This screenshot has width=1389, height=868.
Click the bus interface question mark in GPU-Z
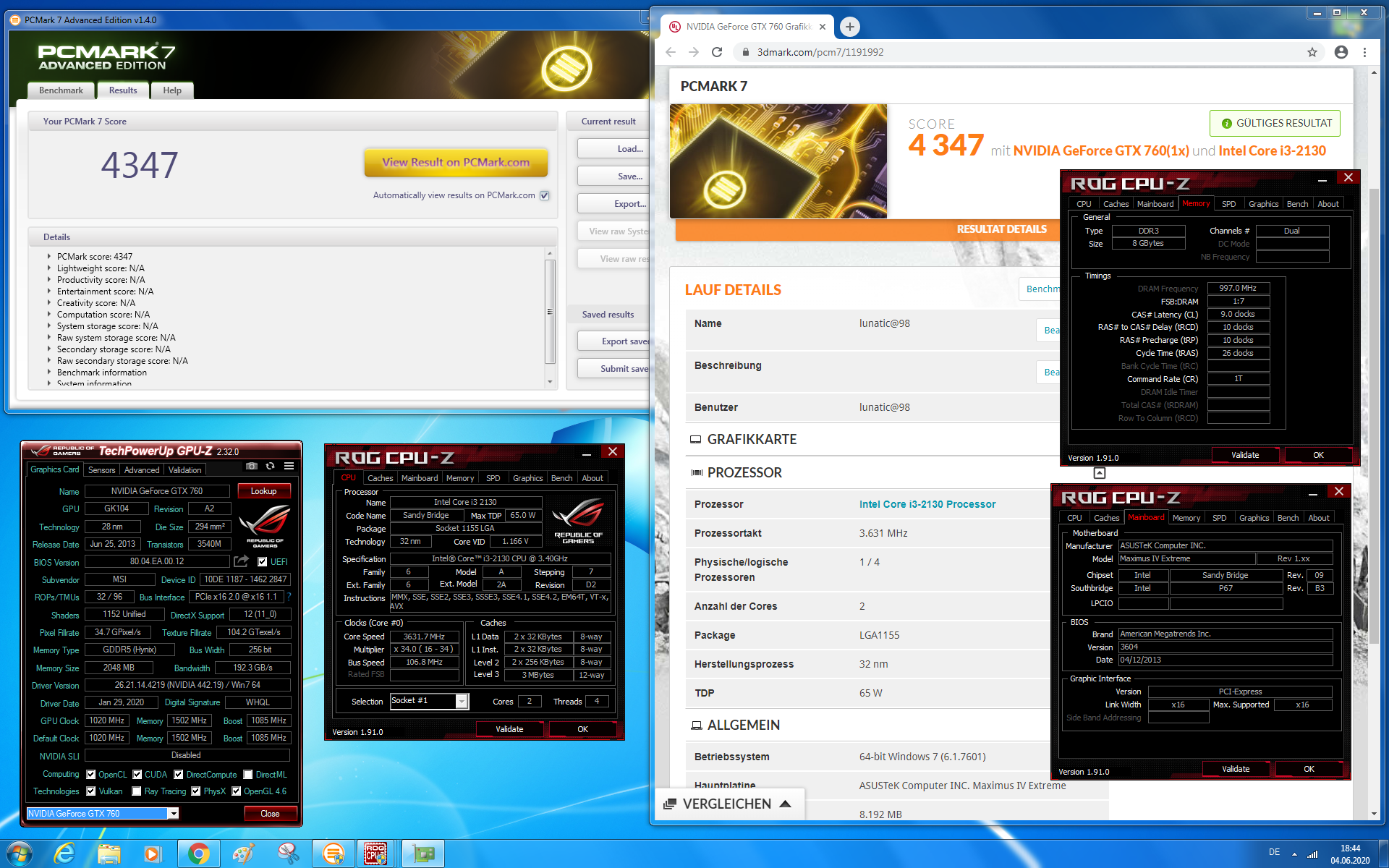tap(289, 597)
